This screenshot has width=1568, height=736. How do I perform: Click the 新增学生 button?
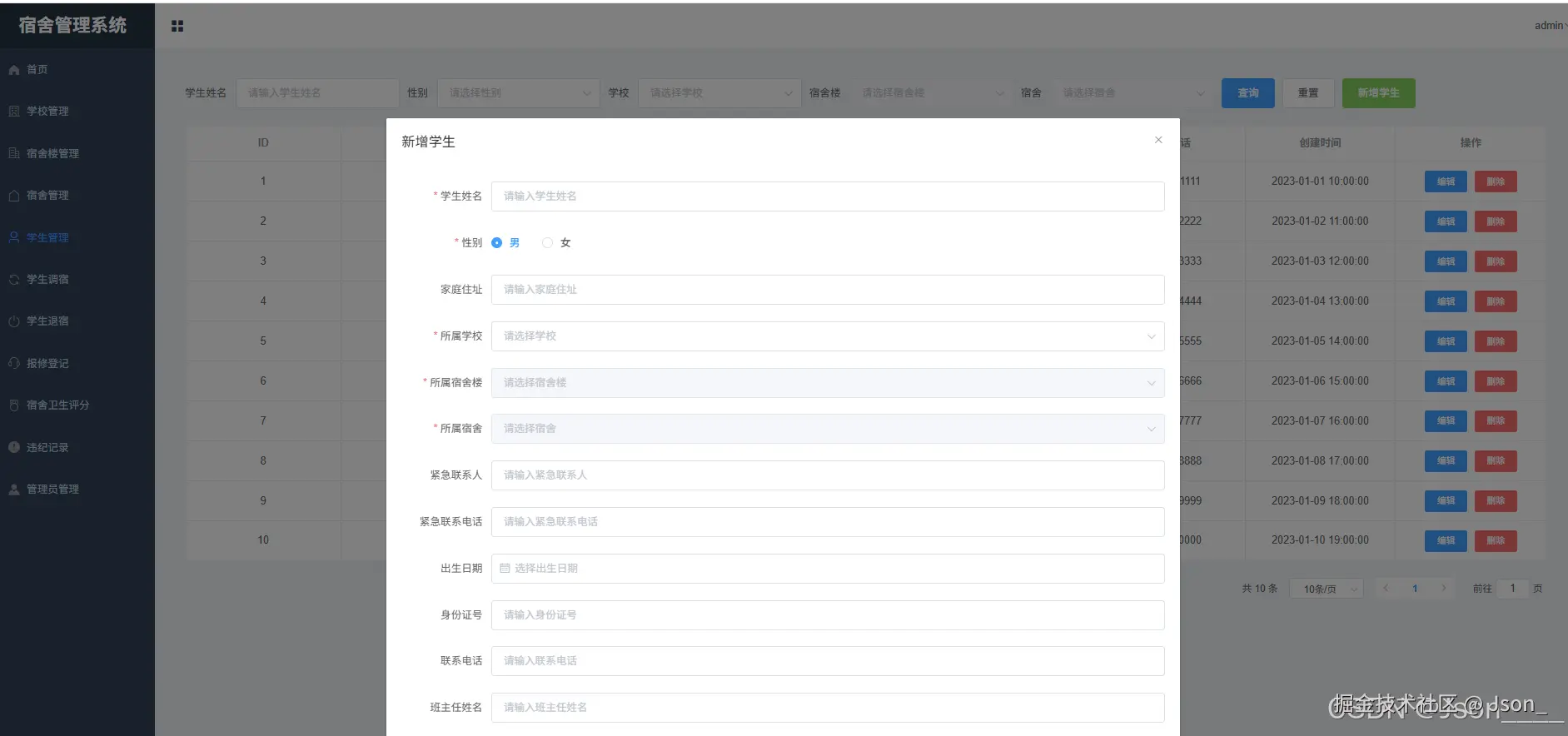tap(1378, 93)
